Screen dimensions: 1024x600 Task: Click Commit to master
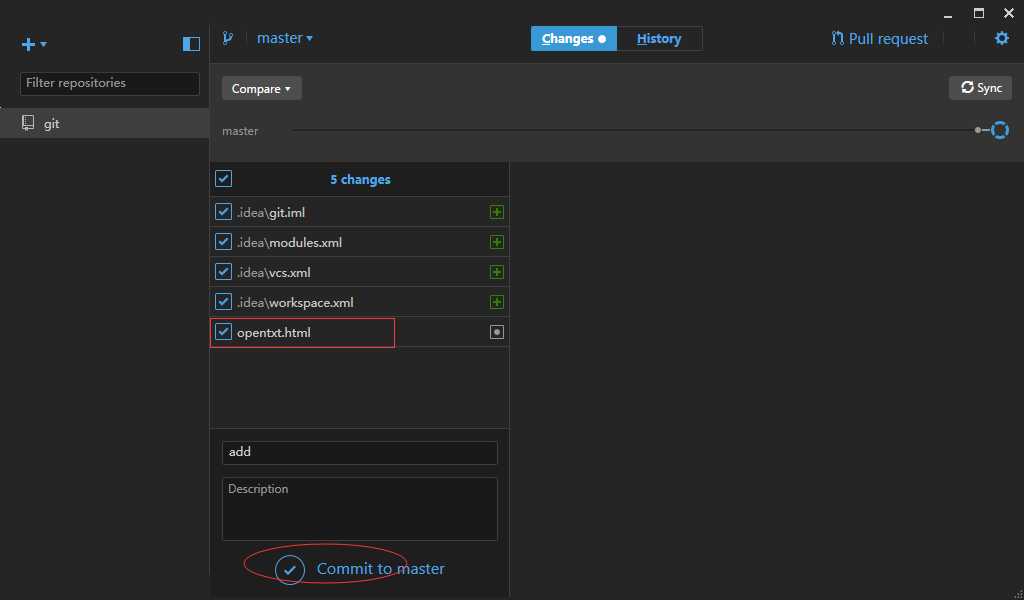pos(359,569)
